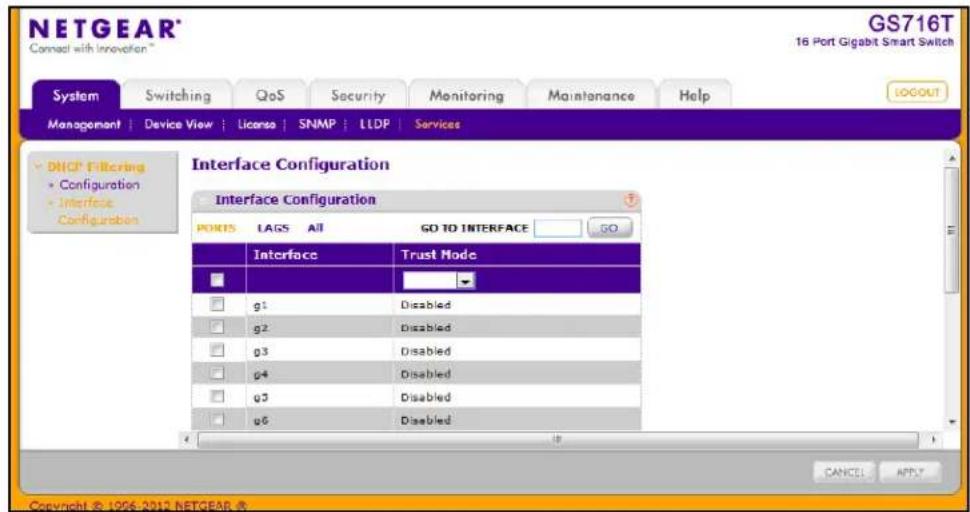The height and width of the screenshot is (512, 970).
Task: Click the APPLY button
Action: (910, 472)
